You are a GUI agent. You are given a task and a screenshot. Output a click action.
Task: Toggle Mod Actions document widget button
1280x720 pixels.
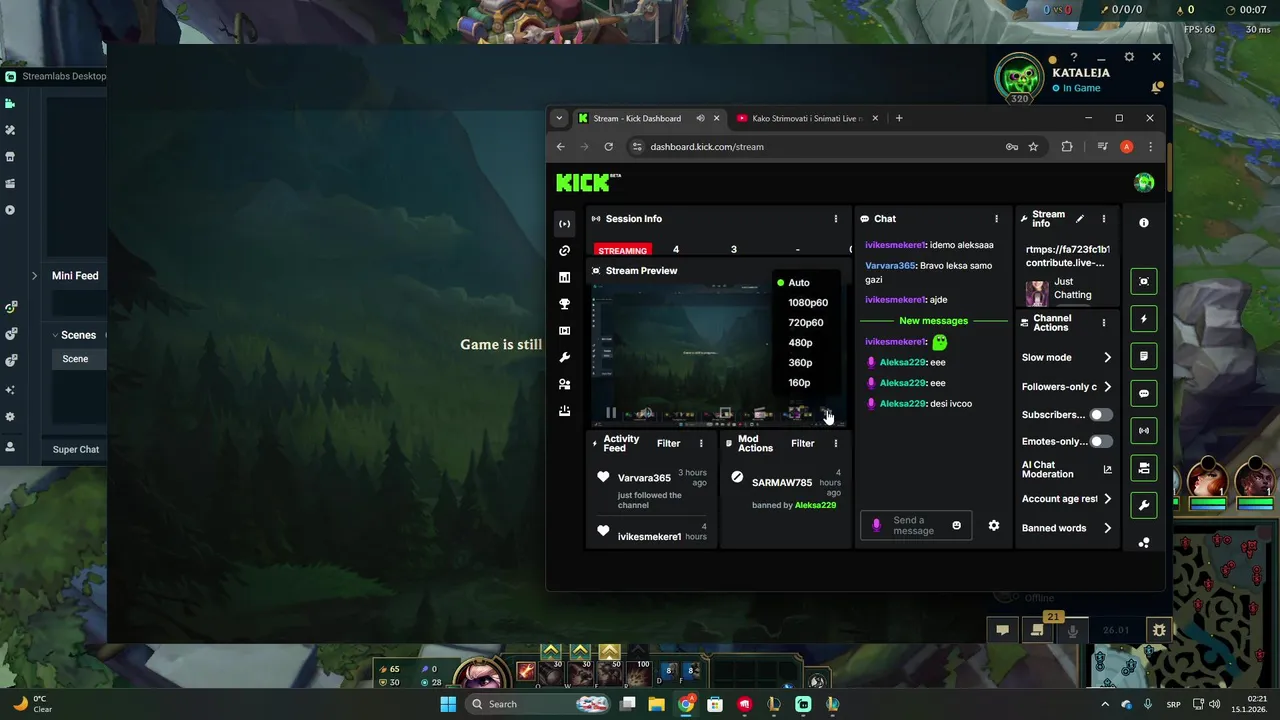[1144, 356]
